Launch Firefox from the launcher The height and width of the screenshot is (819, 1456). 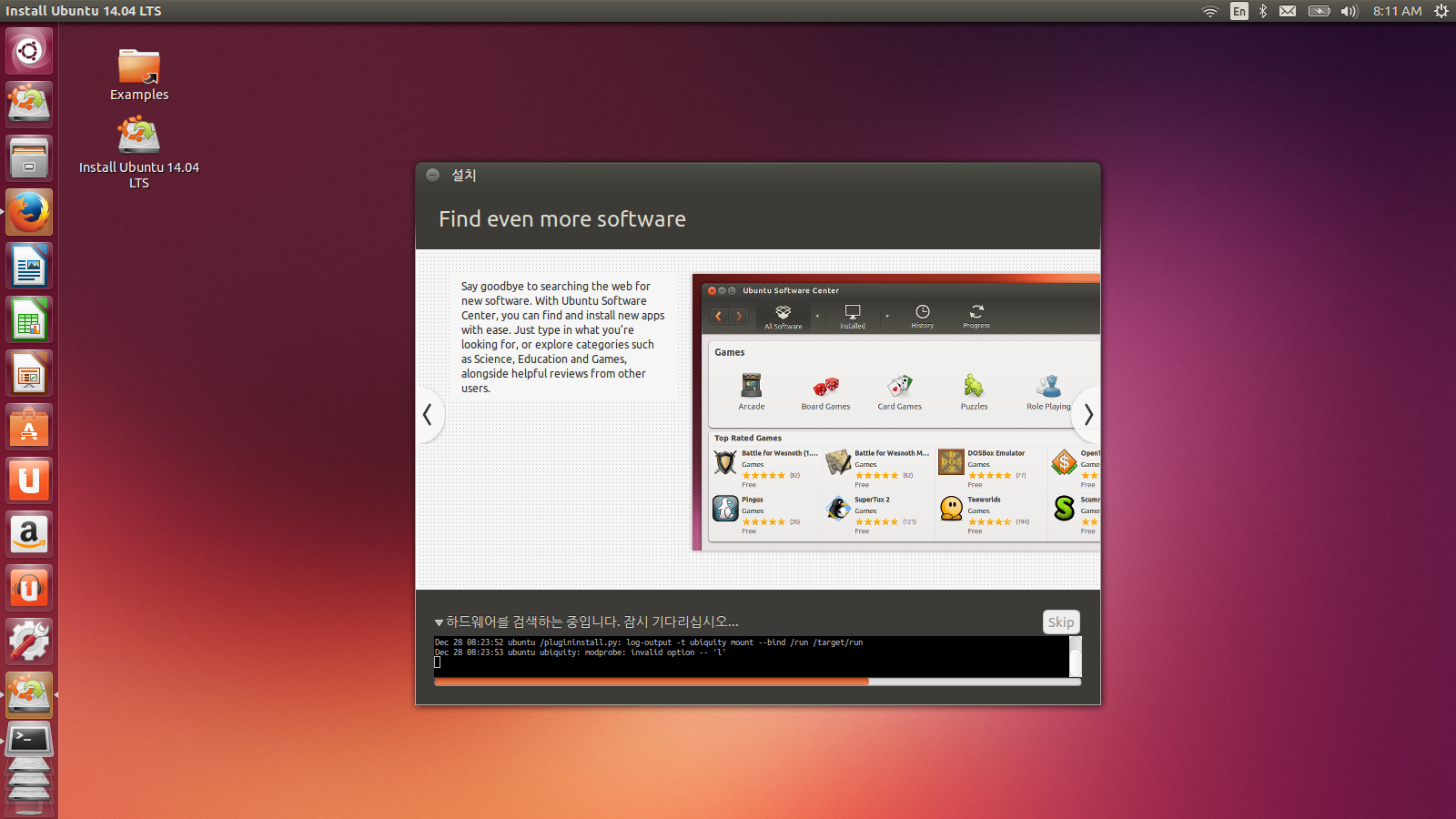pos(29,211)
